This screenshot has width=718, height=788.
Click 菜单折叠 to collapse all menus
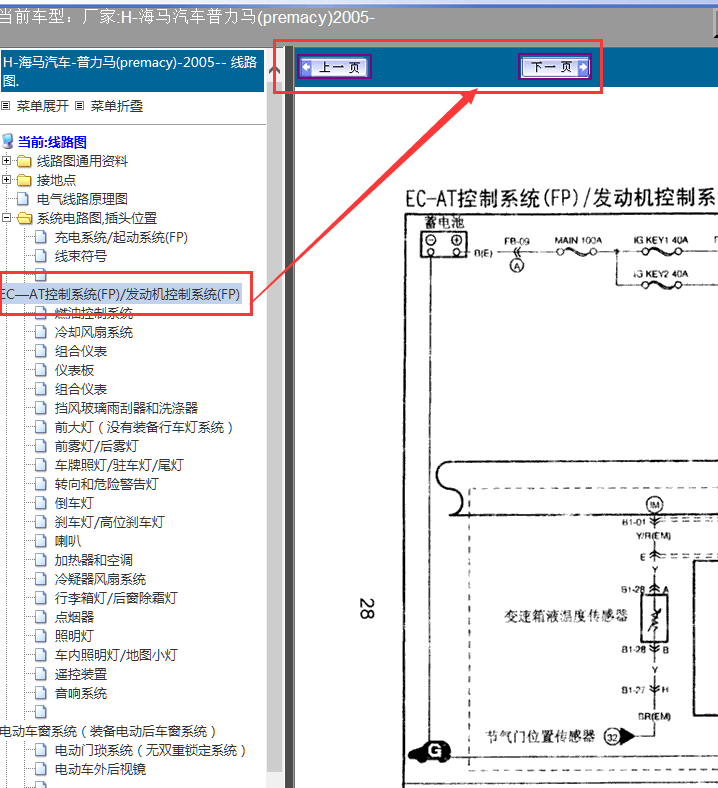click(x=116, y=106)
